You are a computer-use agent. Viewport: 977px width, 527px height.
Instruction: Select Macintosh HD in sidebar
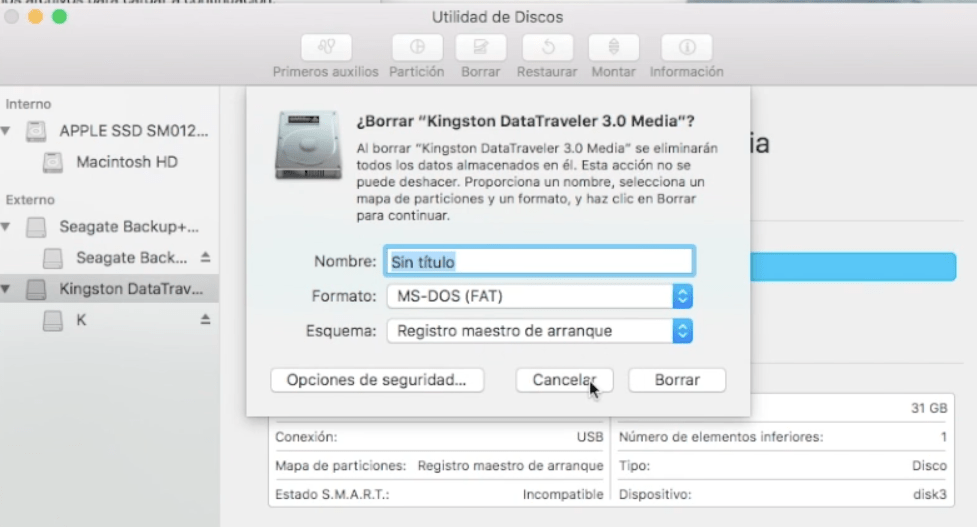pyautogui.click(x=126, y=162)
